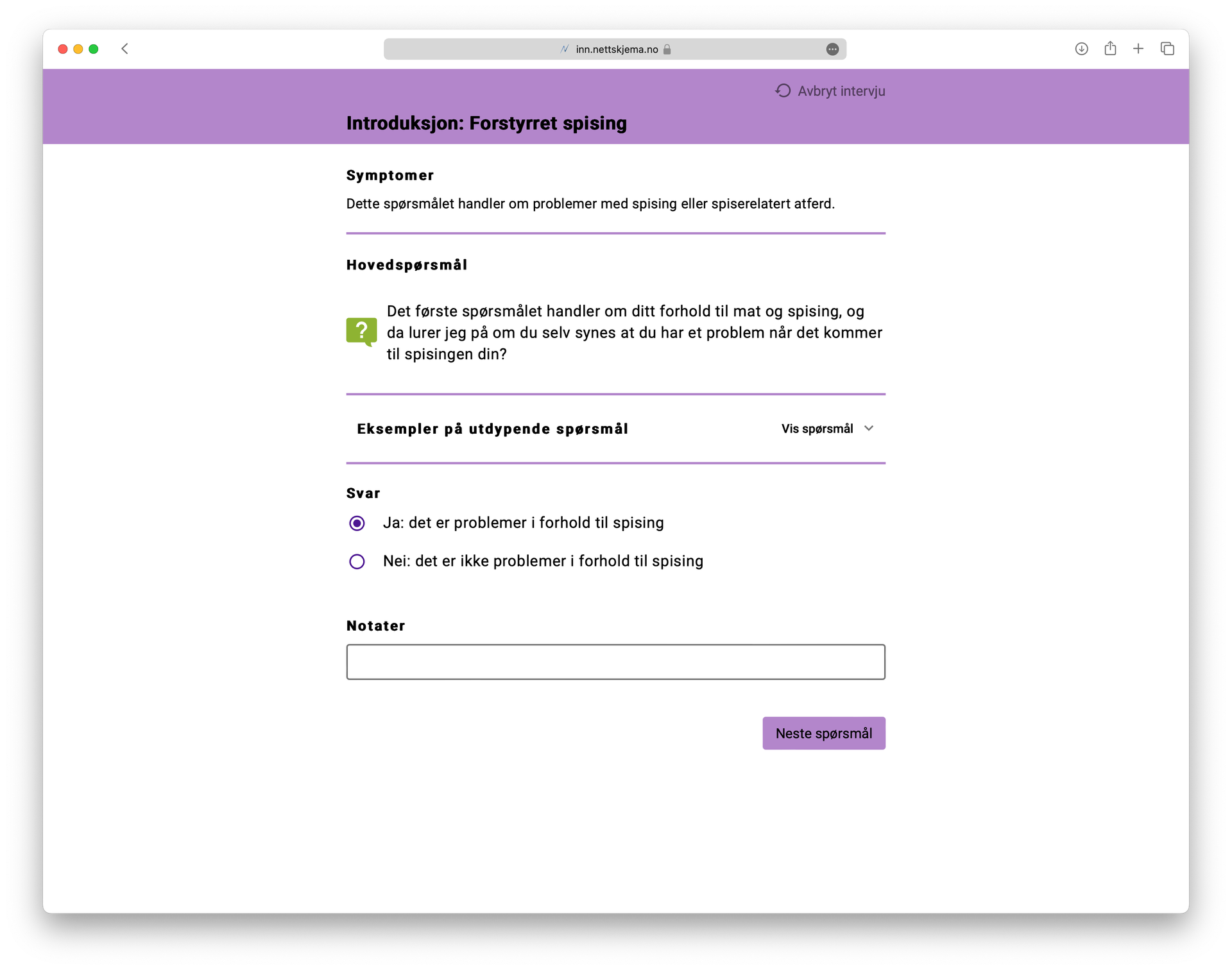Open a new tab with plus icon

(1138, 49)
